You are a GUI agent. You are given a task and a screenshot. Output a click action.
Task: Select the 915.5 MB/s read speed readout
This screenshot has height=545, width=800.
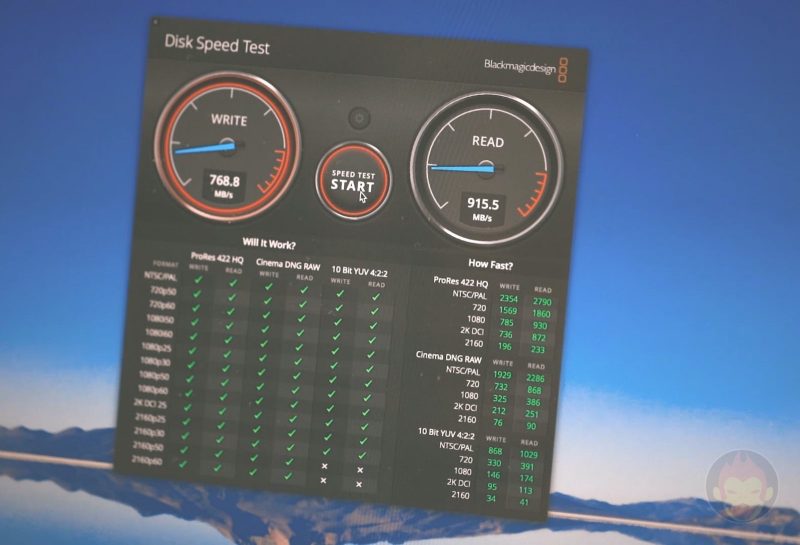click(482, 208)
